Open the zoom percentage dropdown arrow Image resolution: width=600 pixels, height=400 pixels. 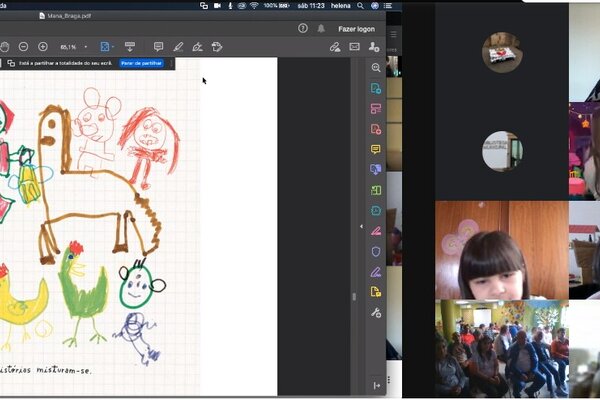coord(86,47)
